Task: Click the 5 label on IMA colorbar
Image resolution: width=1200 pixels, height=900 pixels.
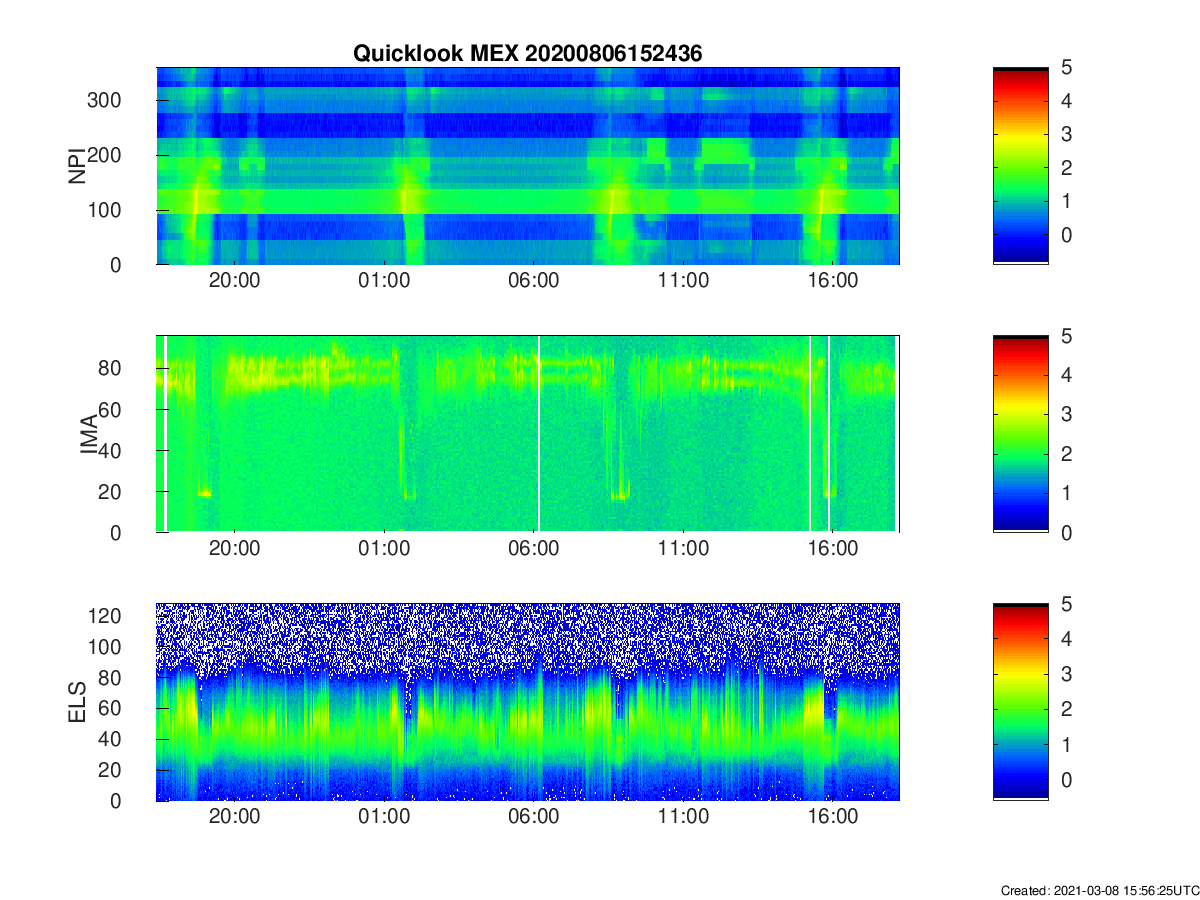Action: (x=1066, y=336)
